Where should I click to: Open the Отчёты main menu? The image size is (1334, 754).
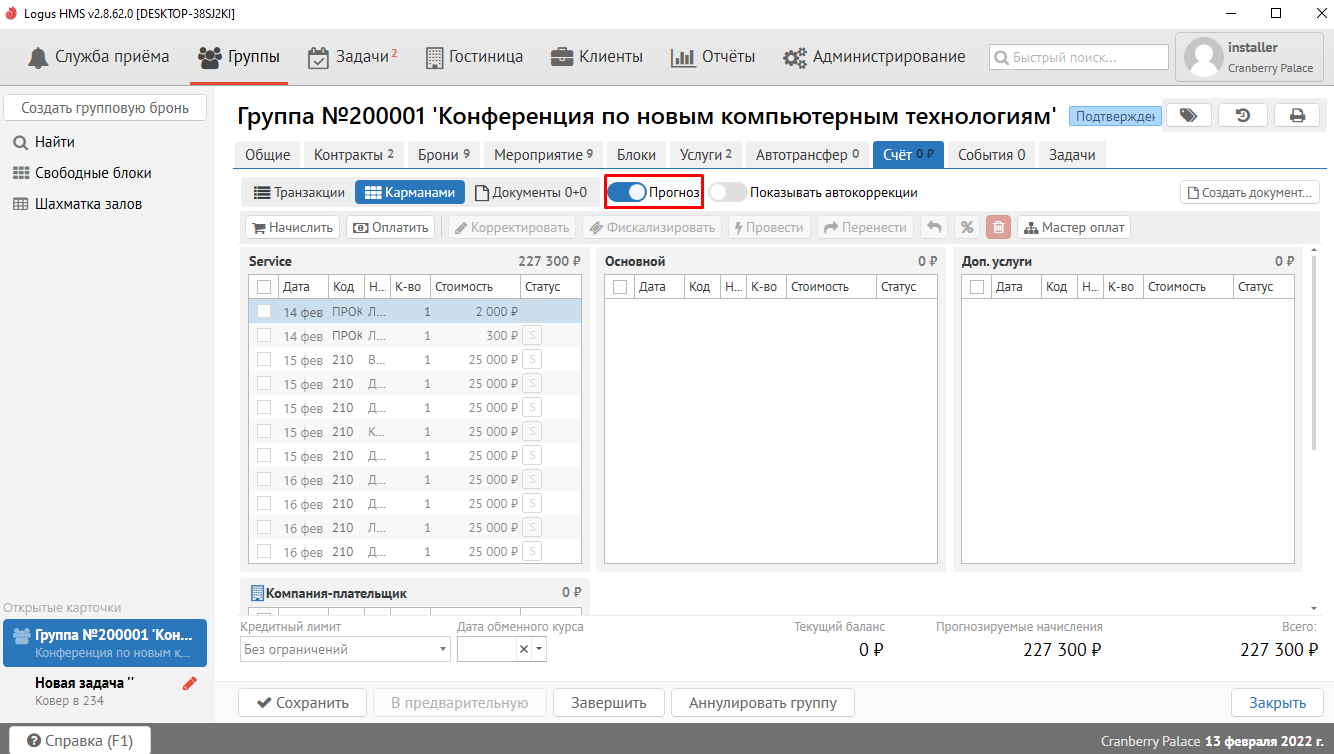tap(712, 56)
